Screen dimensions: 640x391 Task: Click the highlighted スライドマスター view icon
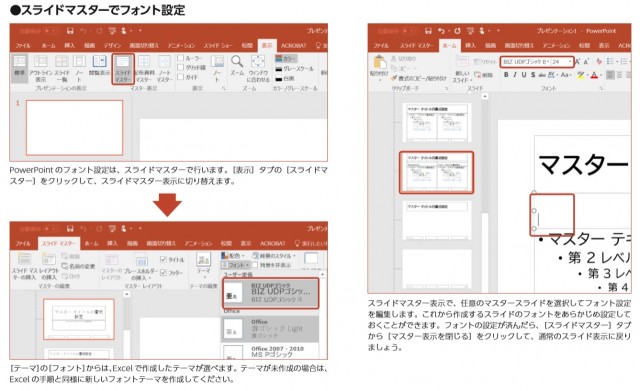point(123,68)
